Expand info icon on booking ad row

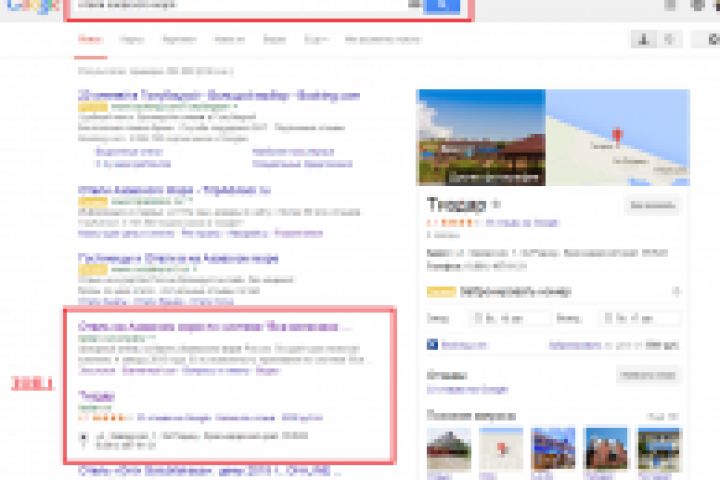point(676,291)
